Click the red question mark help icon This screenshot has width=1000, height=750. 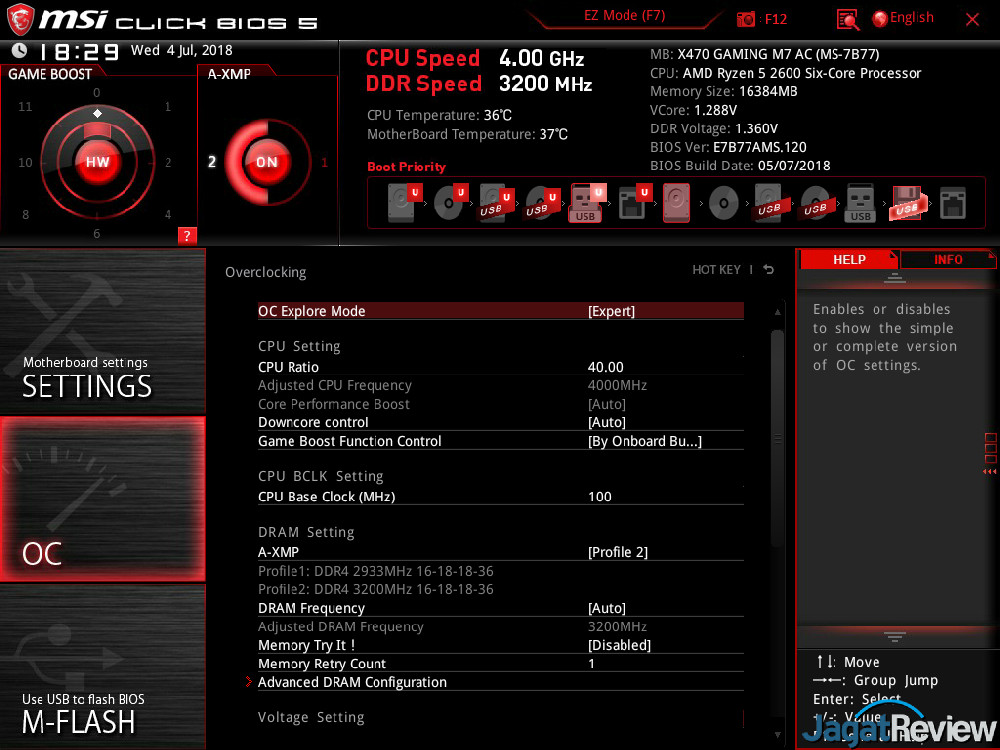click(x=186, y=236)
